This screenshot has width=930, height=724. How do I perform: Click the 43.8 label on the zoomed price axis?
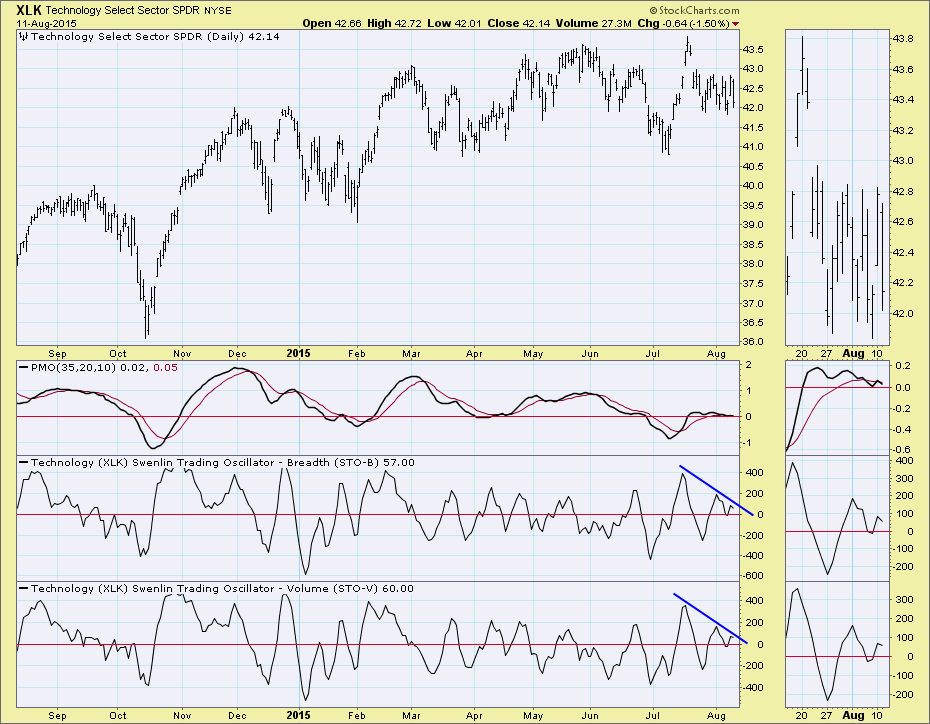(x=903, y=39)
